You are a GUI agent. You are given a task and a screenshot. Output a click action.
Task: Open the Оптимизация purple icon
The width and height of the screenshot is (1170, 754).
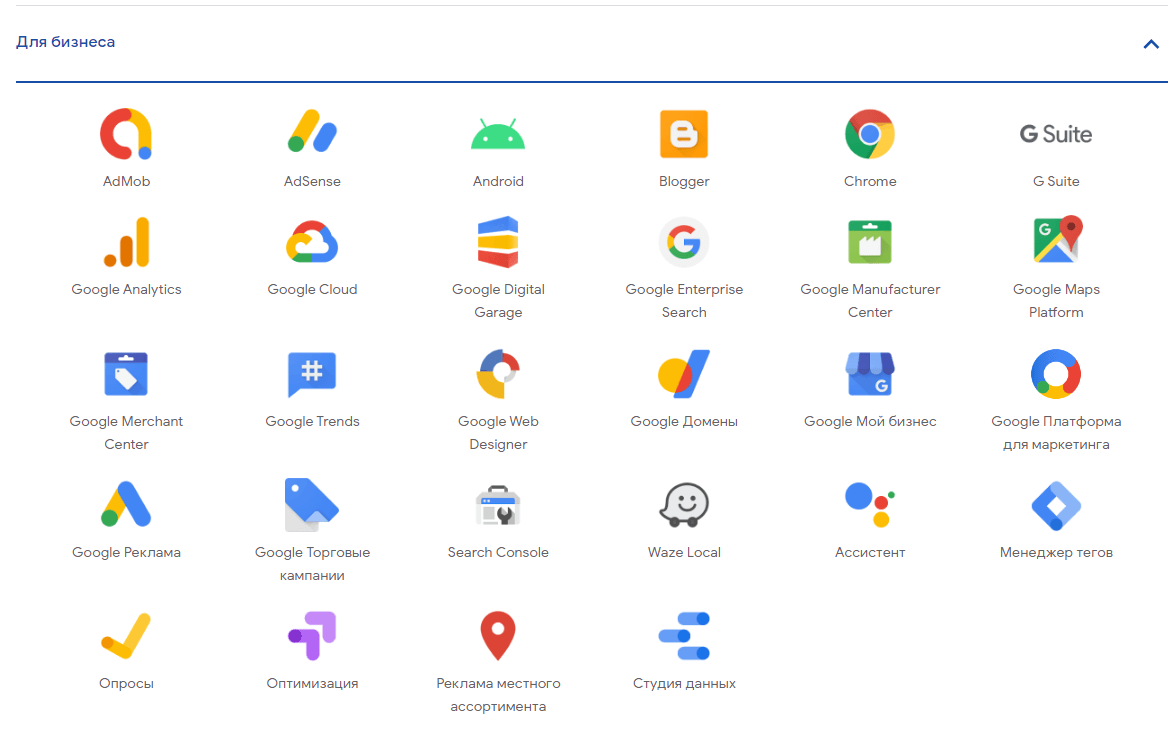(312, 636)
